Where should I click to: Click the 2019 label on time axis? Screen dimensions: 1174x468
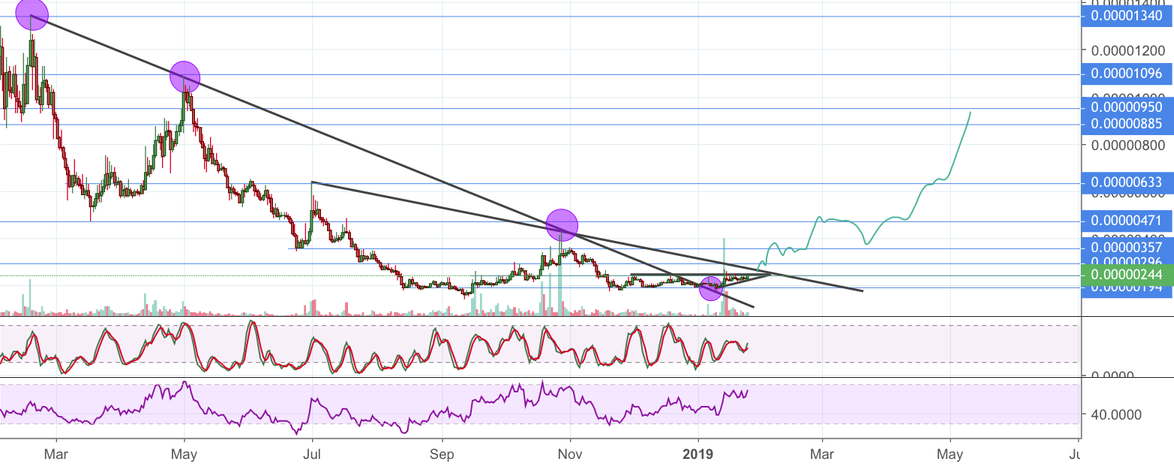click(697, 451)
